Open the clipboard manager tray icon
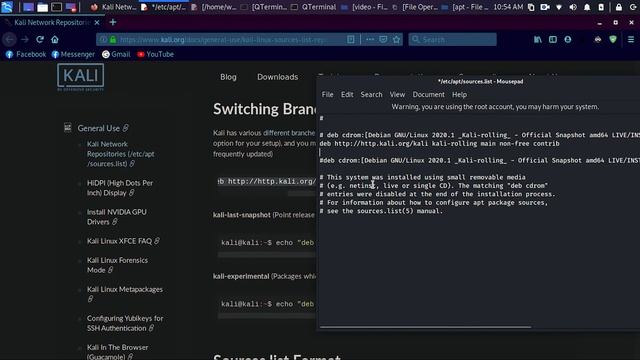Viewport: 640px width, 360px height. click(x=531, y=7)
